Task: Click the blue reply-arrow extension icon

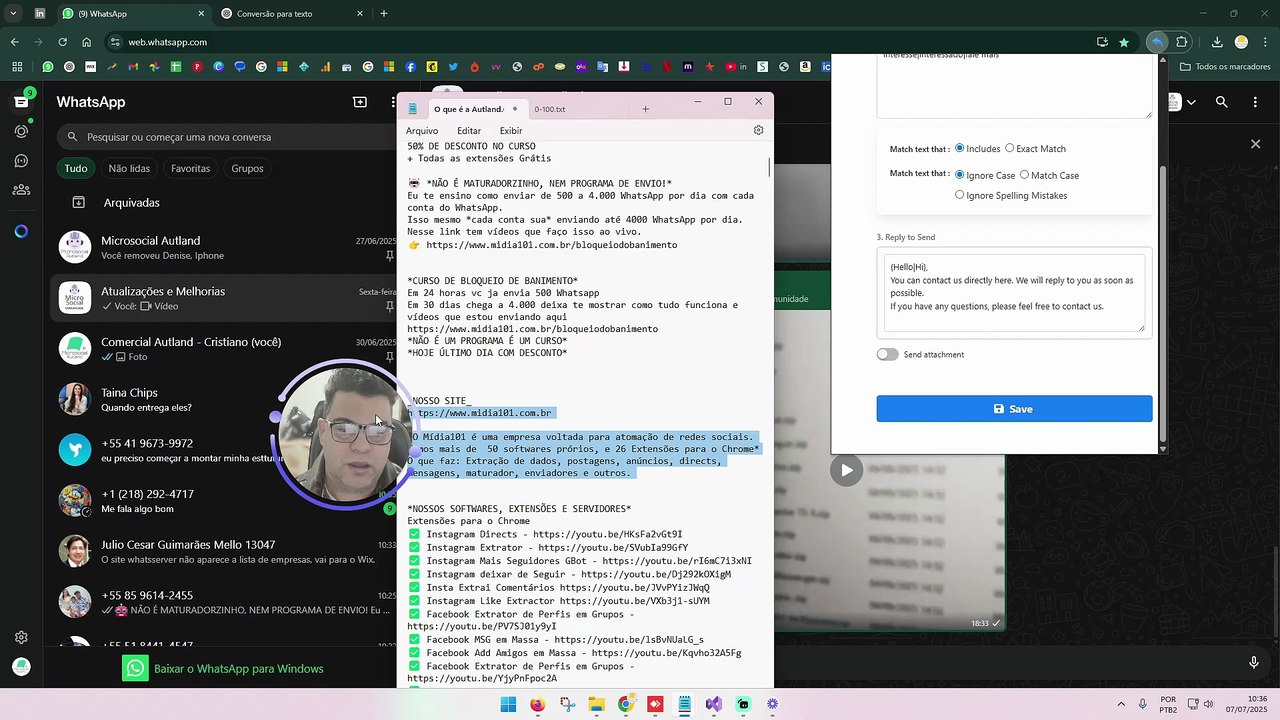Action: tap(1157, 42)
